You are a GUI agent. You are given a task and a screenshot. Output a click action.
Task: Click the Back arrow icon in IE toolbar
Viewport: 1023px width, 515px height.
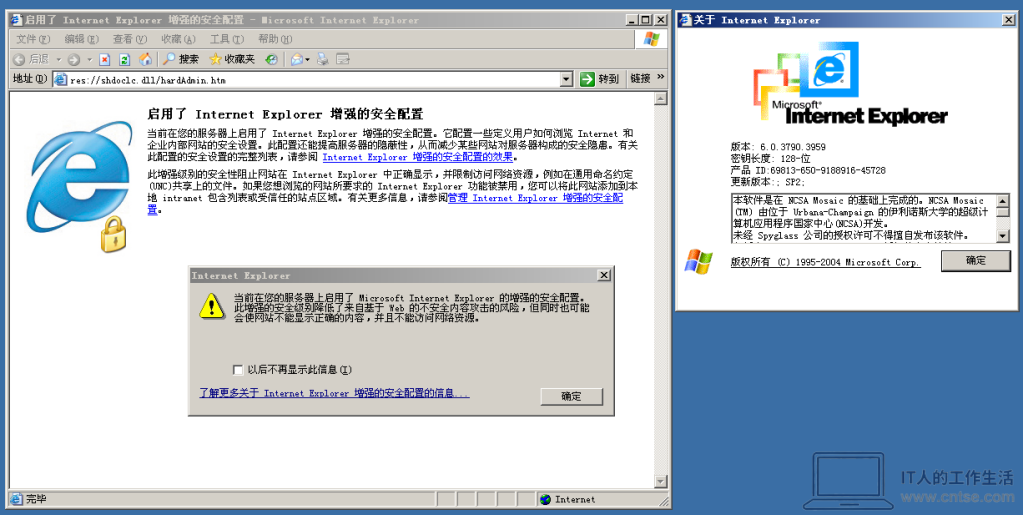[19, 59]
